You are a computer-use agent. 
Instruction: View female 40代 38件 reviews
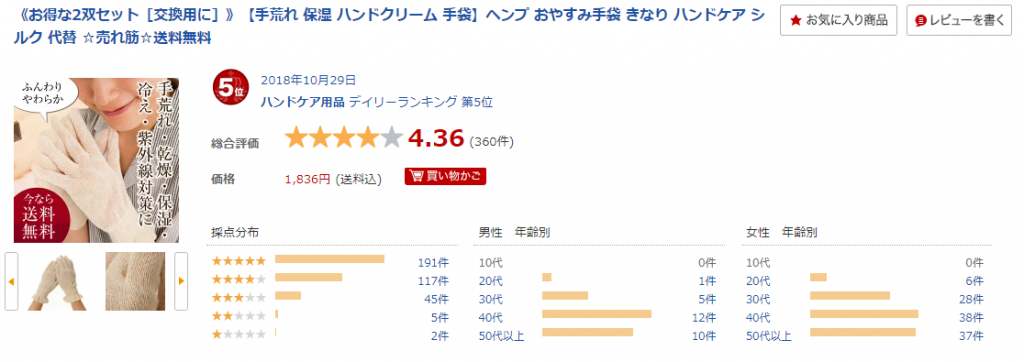coord(973,318)
